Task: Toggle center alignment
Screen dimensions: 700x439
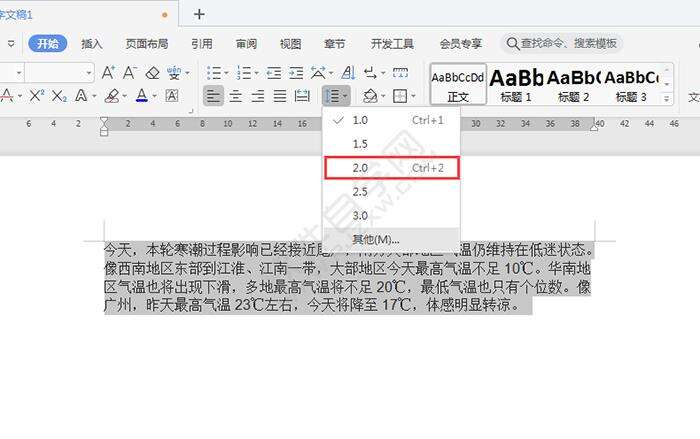Action: [235, 96]
